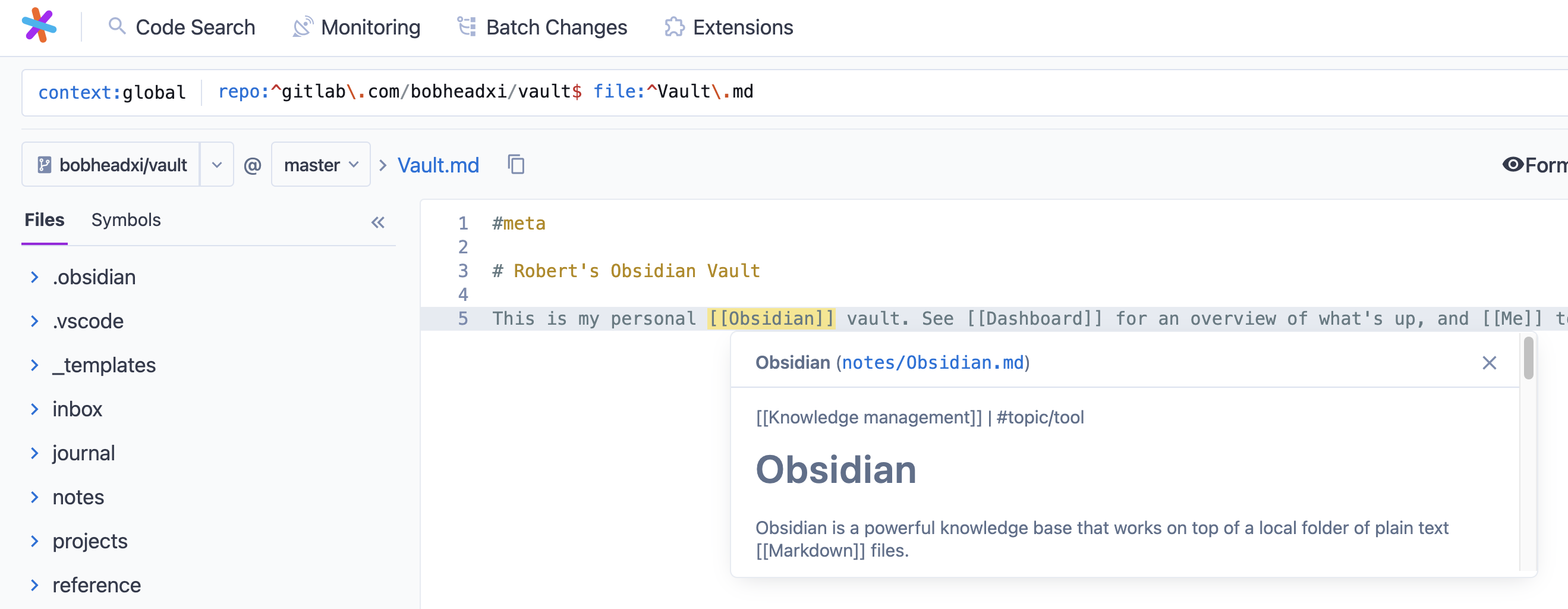Expand the notes folder chevron
The width and height of the screenshot is (1568, 609).
click(34, 497)
